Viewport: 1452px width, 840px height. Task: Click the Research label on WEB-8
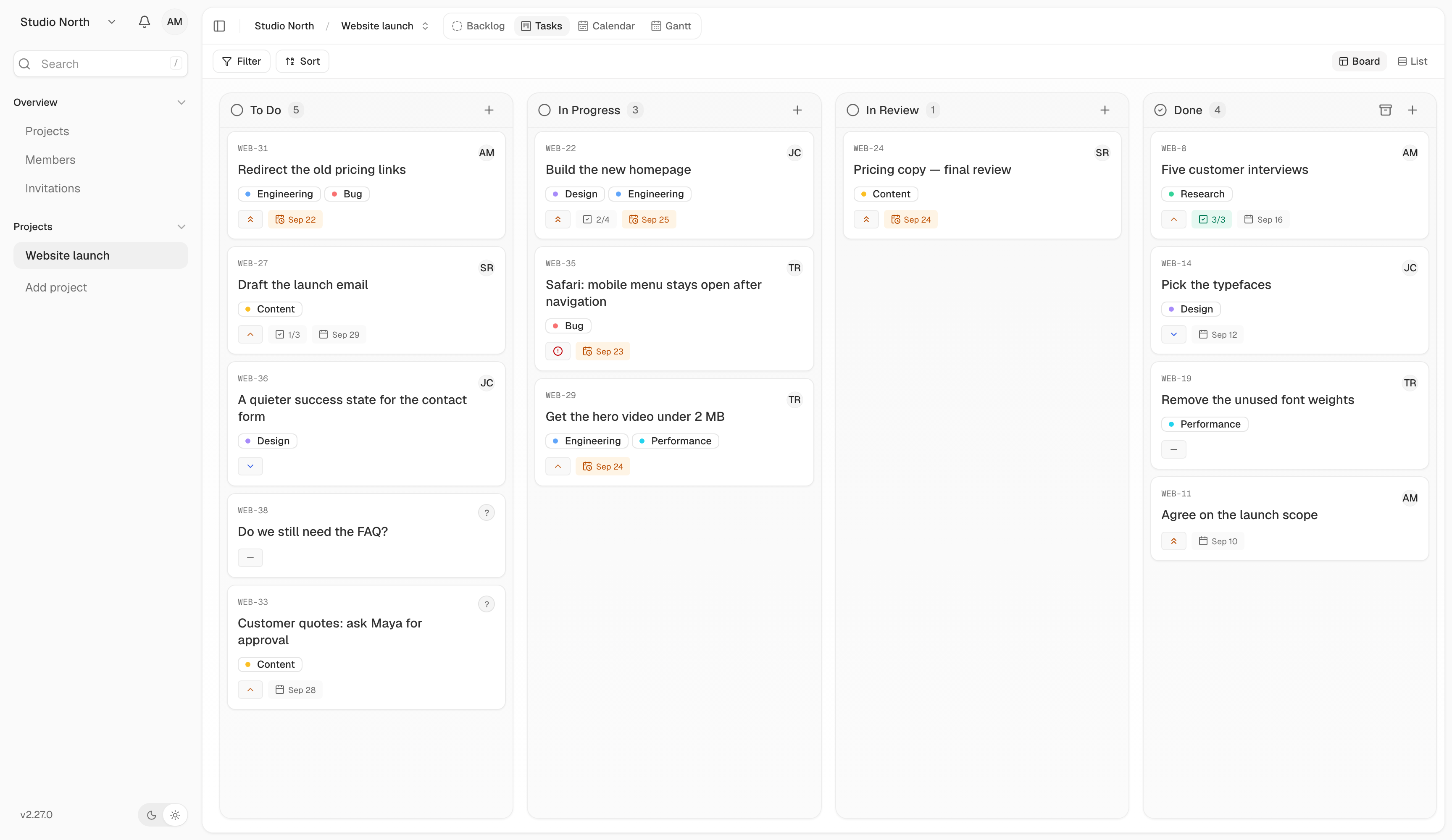click(x=1196, y=194)
